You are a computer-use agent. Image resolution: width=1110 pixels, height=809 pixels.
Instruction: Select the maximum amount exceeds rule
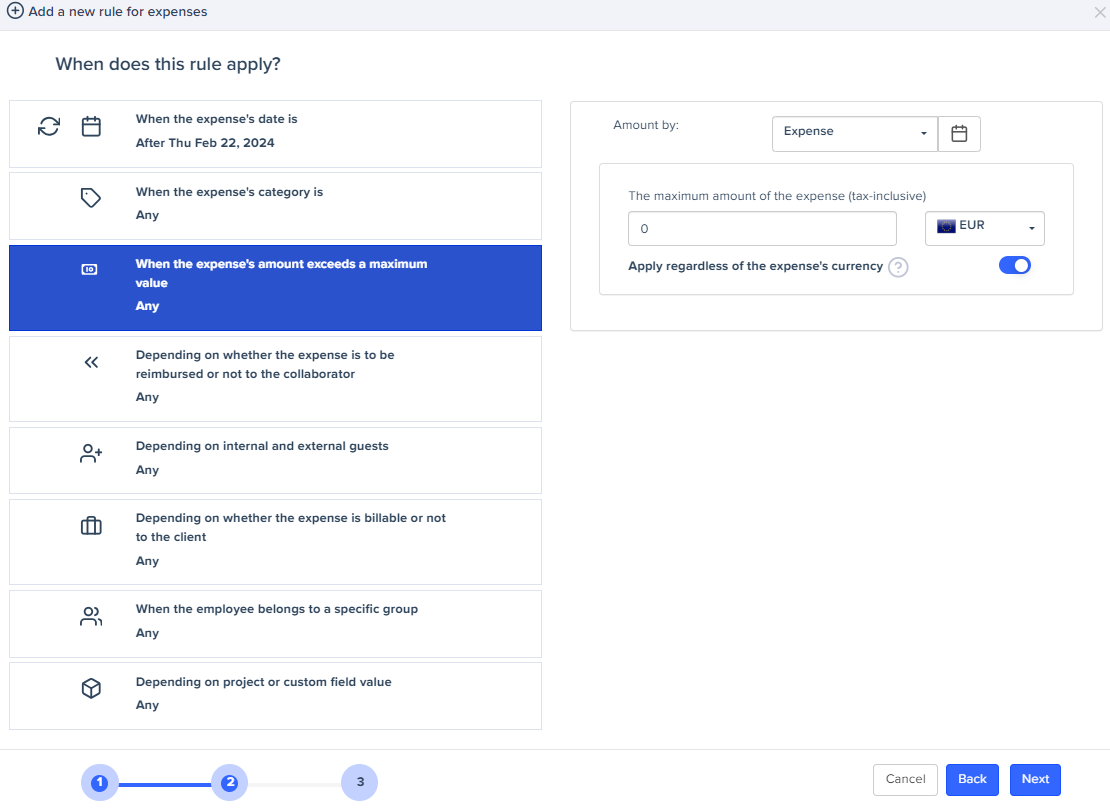(x=275, y=288)
